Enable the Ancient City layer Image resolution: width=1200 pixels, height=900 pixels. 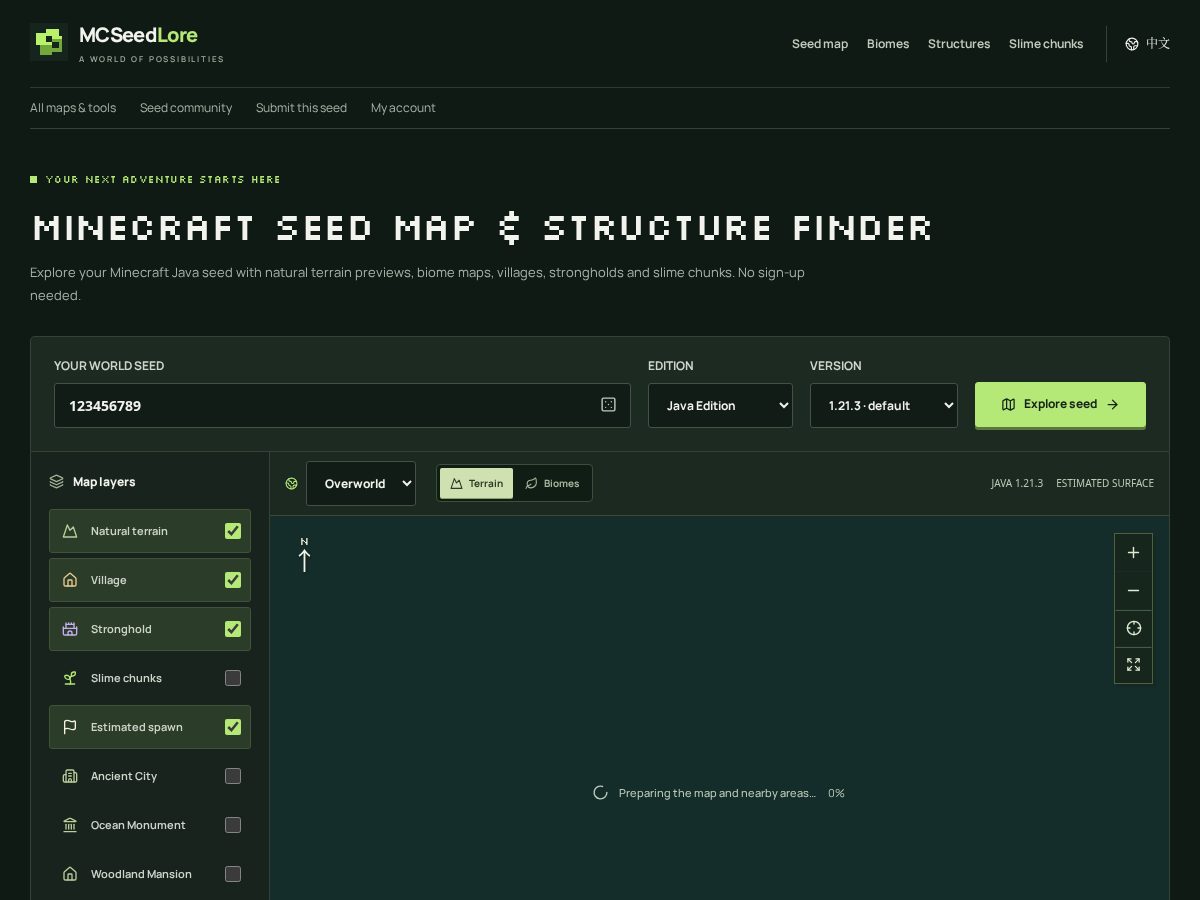click(x=233, y=776)
